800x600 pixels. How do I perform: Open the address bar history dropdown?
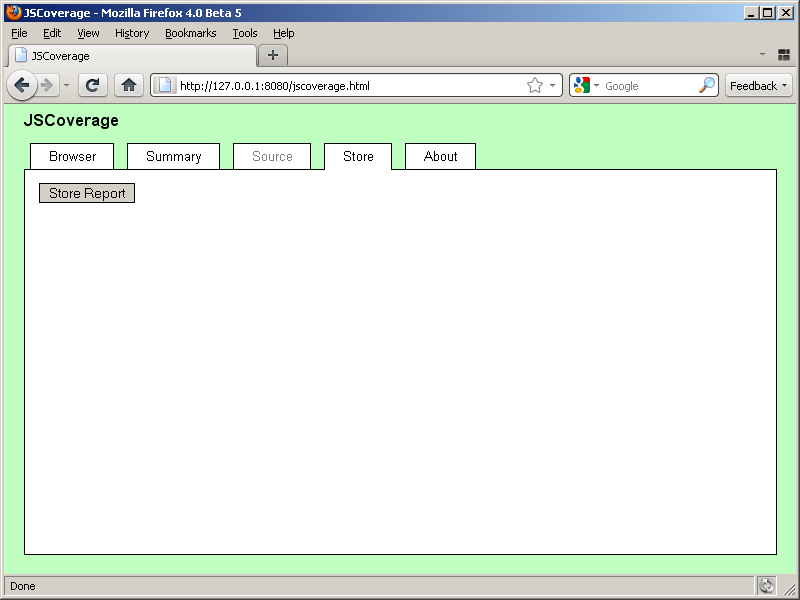[x=552, y=85]
